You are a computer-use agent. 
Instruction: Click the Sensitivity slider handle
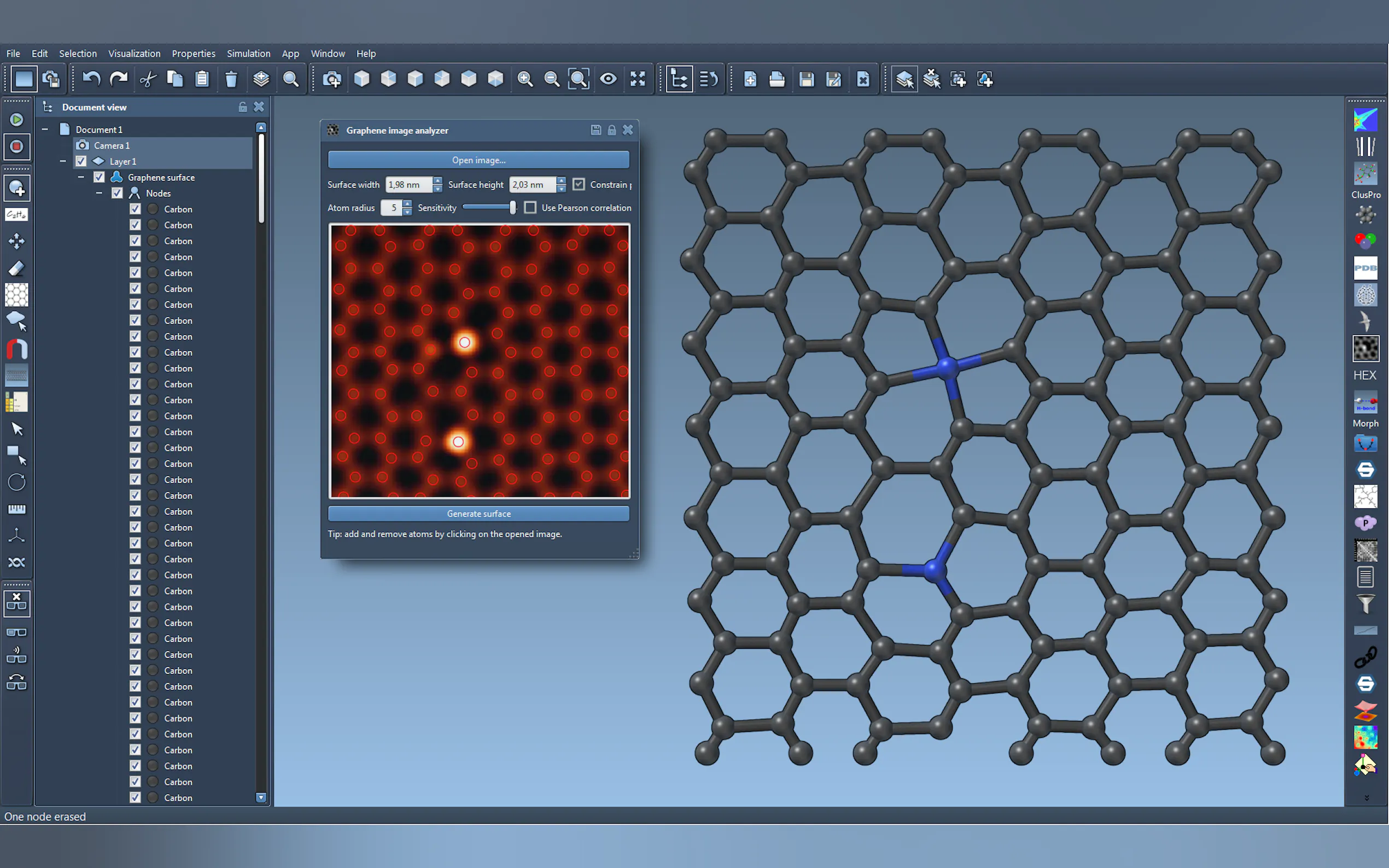pyautogui.click(x=512, y=207)
